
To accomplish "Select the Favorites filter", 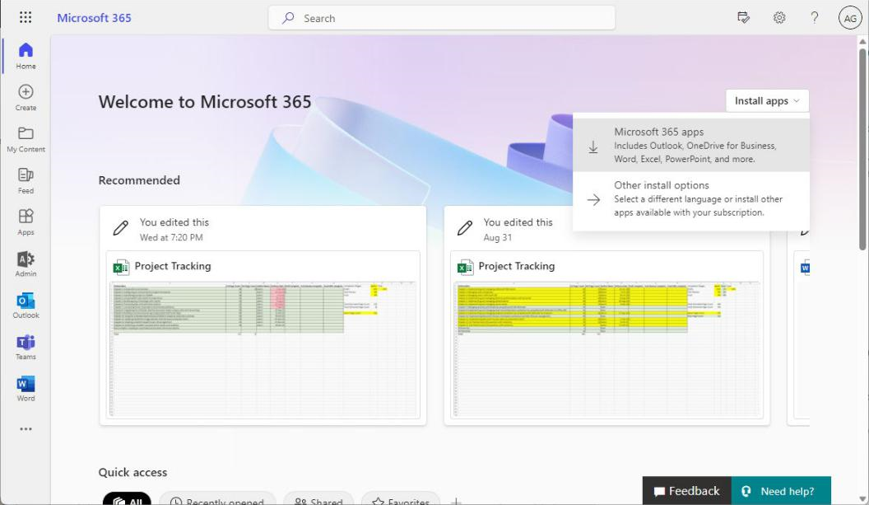I will click(401, 500).
